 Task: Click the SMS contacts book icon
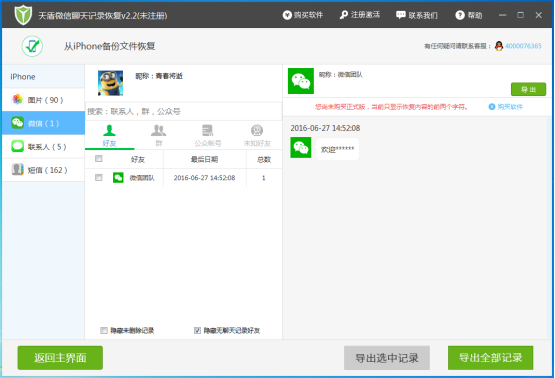(17, 170)
